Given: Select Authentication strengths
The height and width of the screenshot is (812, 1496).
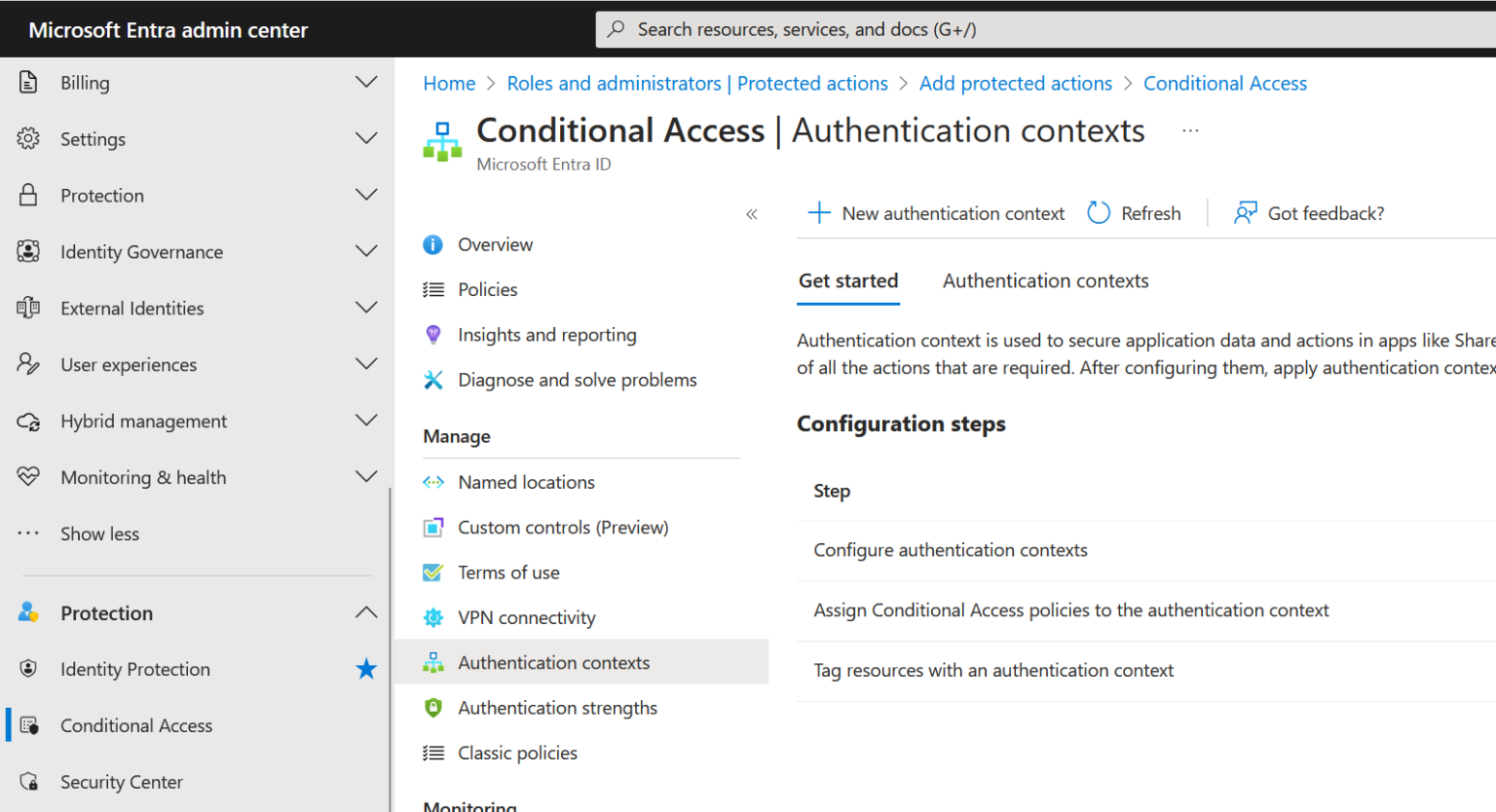Looking at the screenshot, I should pos(557,708).
